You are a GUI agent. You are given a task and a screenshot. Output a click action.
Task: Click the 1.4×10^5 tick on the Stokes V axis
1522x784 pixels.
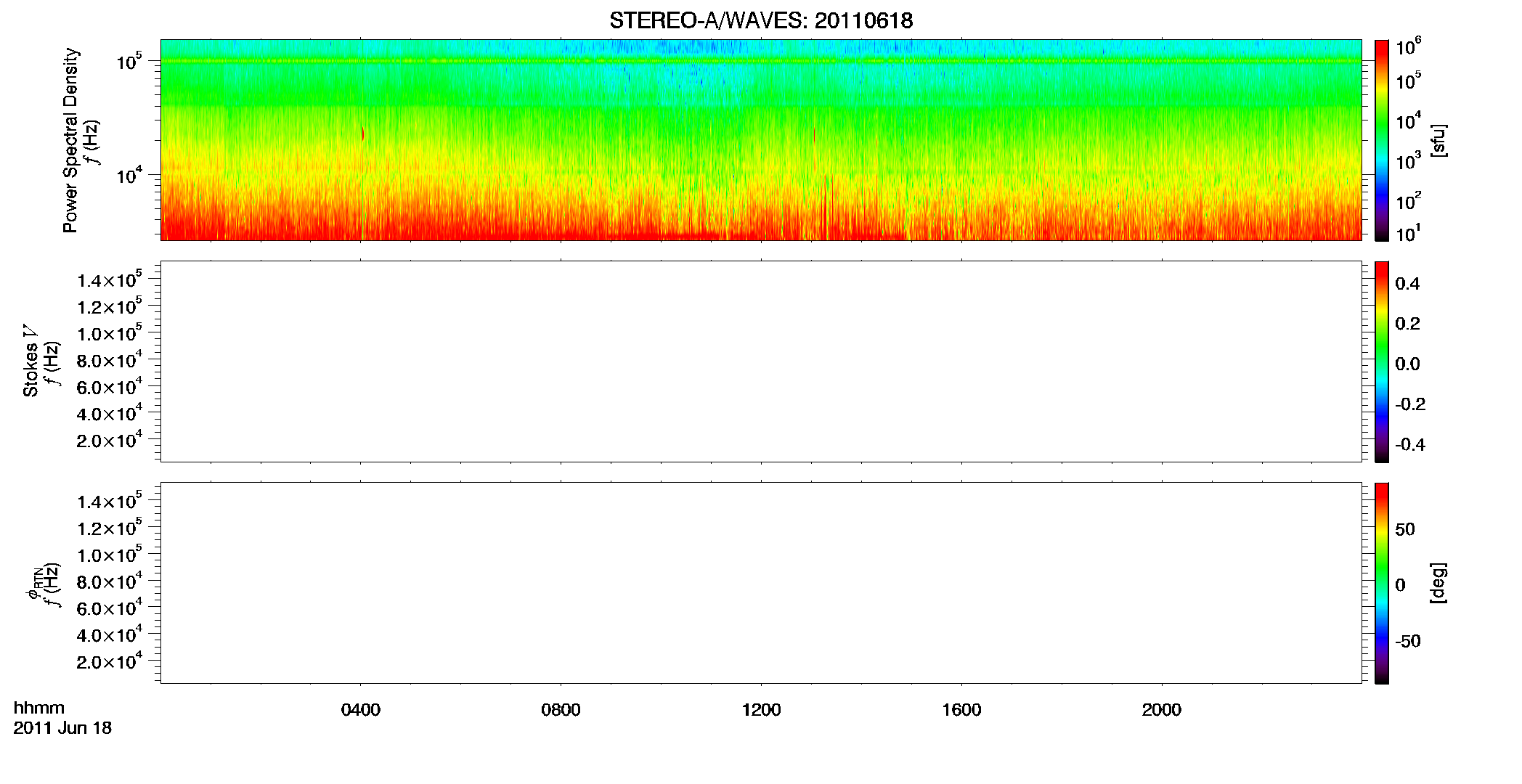tap(109, 279)
